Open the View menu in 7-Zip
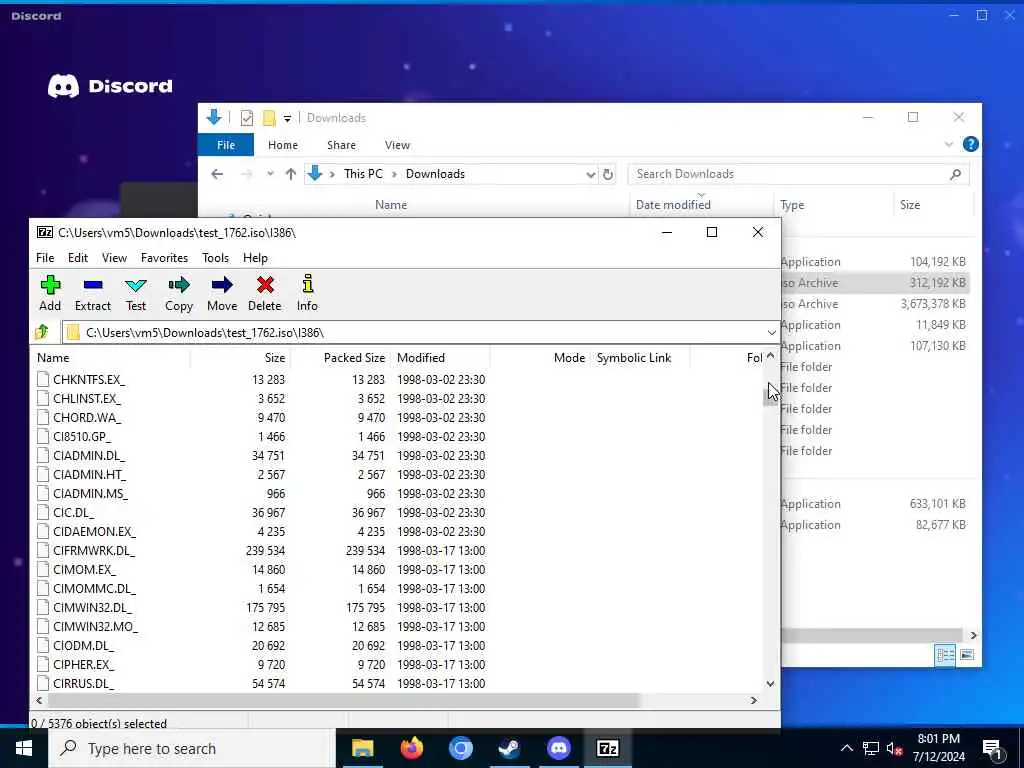The width and height of the screenshot is (1024, 768). coord(114,258)
